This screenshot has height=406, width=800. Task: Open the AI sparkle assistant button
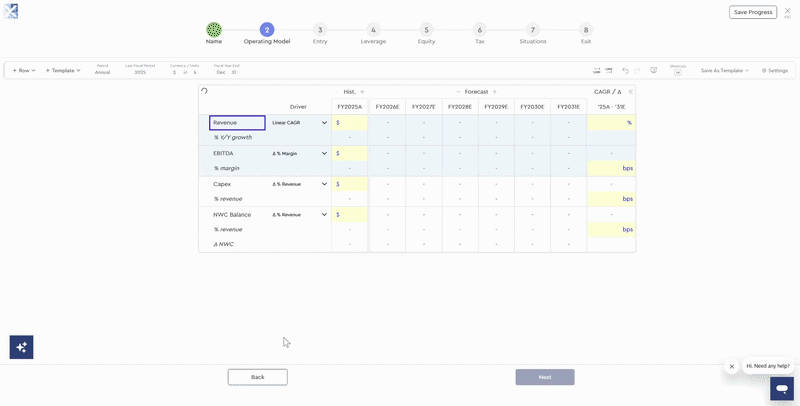click(21, 347)
